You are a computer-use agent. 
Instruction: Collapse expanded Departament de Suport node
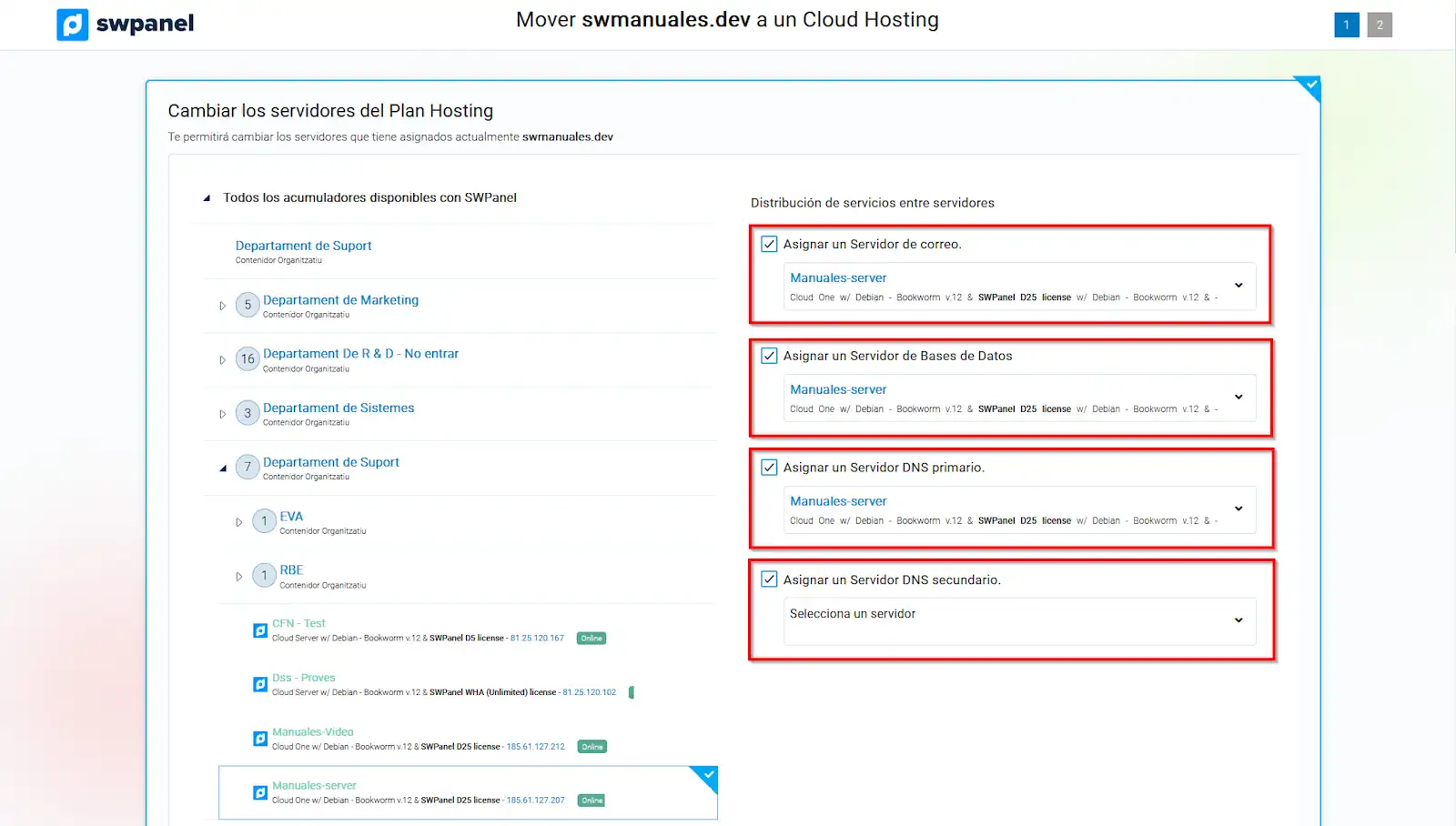pyautogui.click(x=223, y=468)
